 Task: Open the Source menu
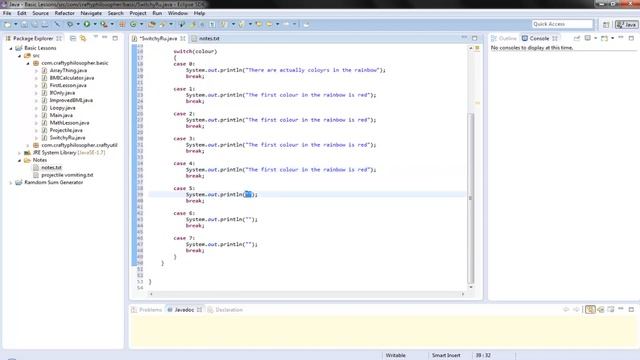(40, 13)
